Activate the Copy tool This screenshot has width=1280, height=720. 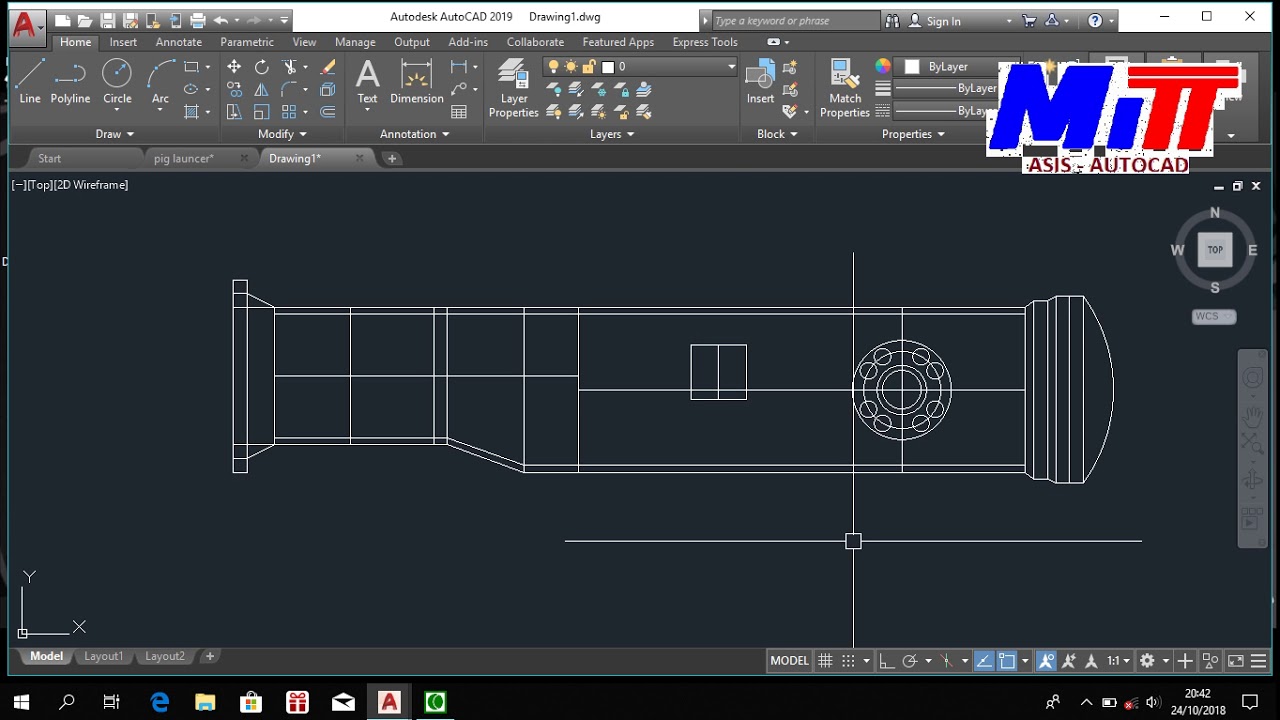pos(234,89)
